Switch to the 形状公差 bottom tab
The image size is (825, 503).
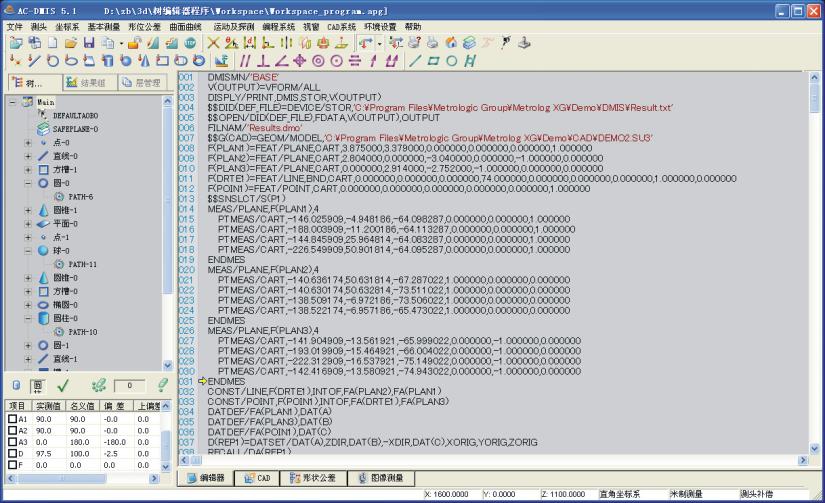point(315,479)
